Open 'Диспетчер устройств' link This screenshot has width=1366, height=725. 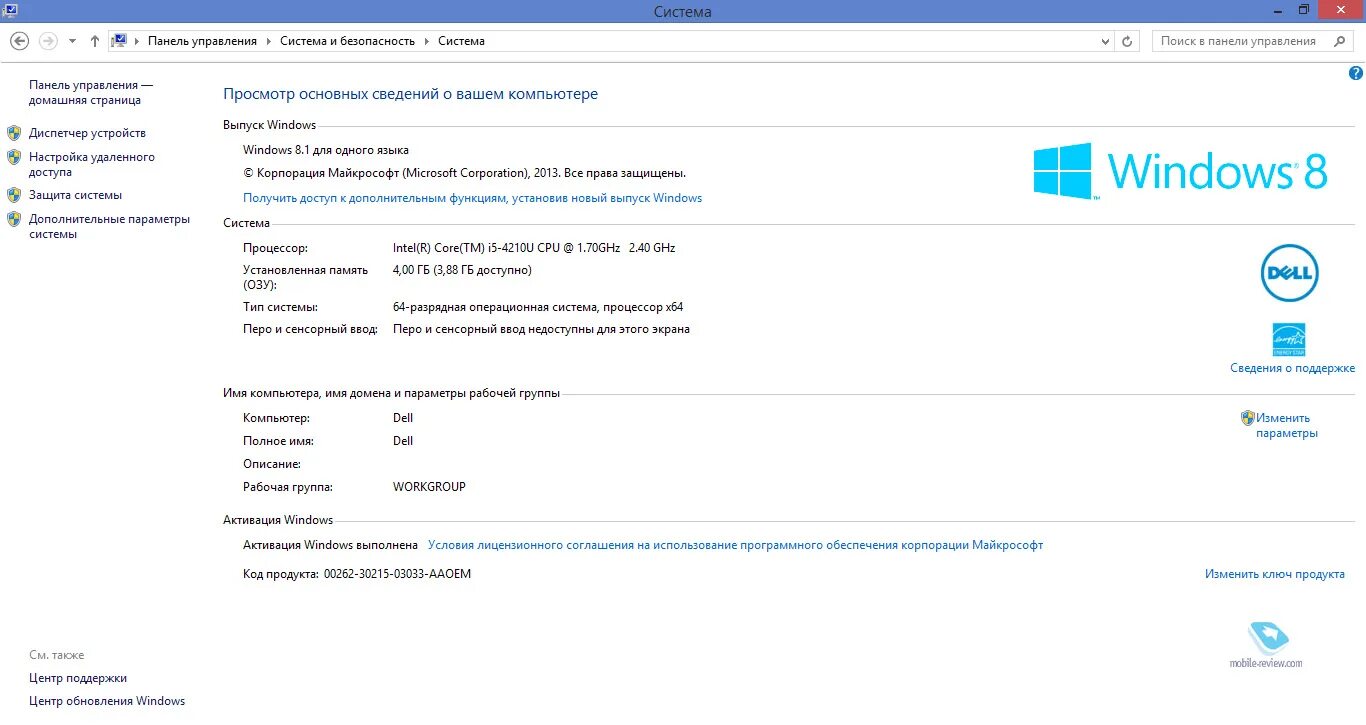(x=87, y=133)
